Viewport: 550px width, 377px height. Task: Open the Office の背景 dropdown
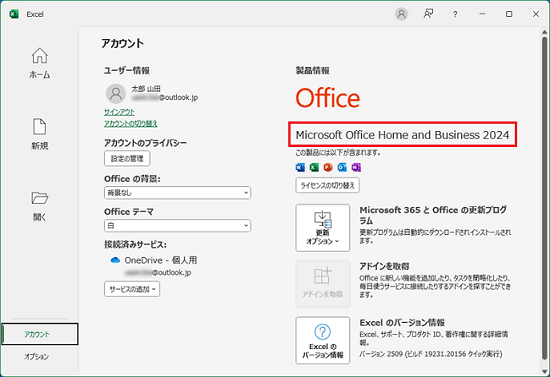coord(177,193)
